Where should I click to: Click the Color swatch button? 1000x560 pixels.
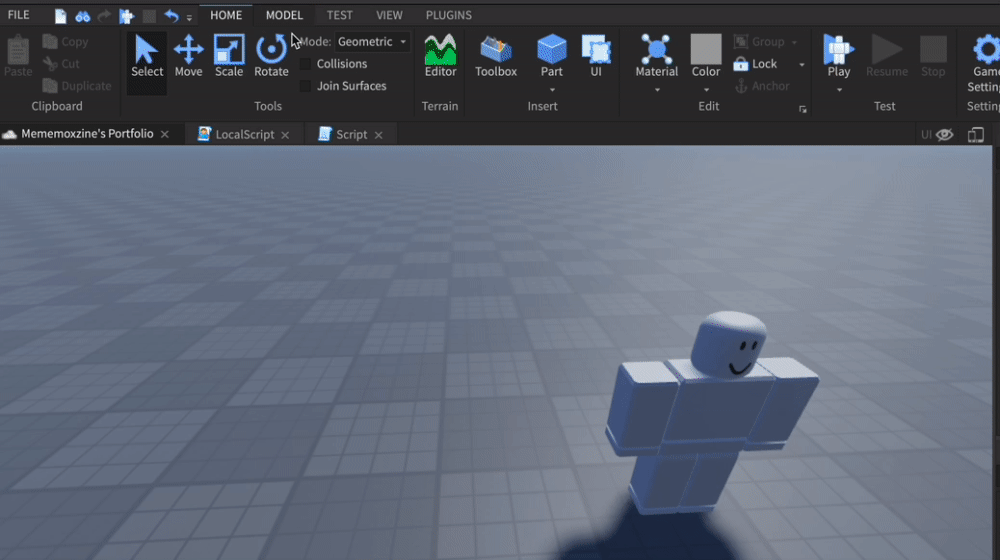pos(706,55)
